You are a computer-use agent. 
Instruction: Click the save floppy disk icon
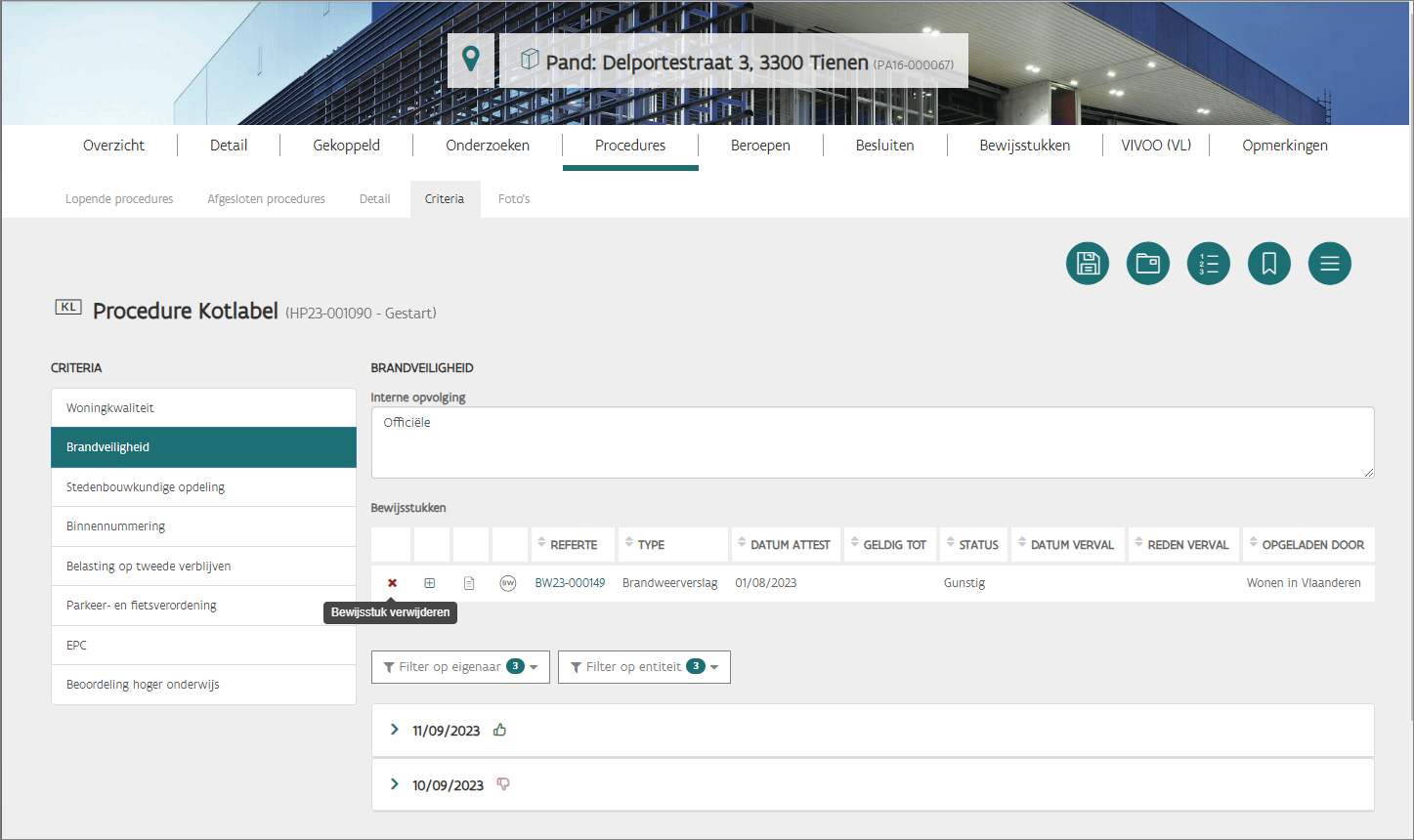(1088, 264)
